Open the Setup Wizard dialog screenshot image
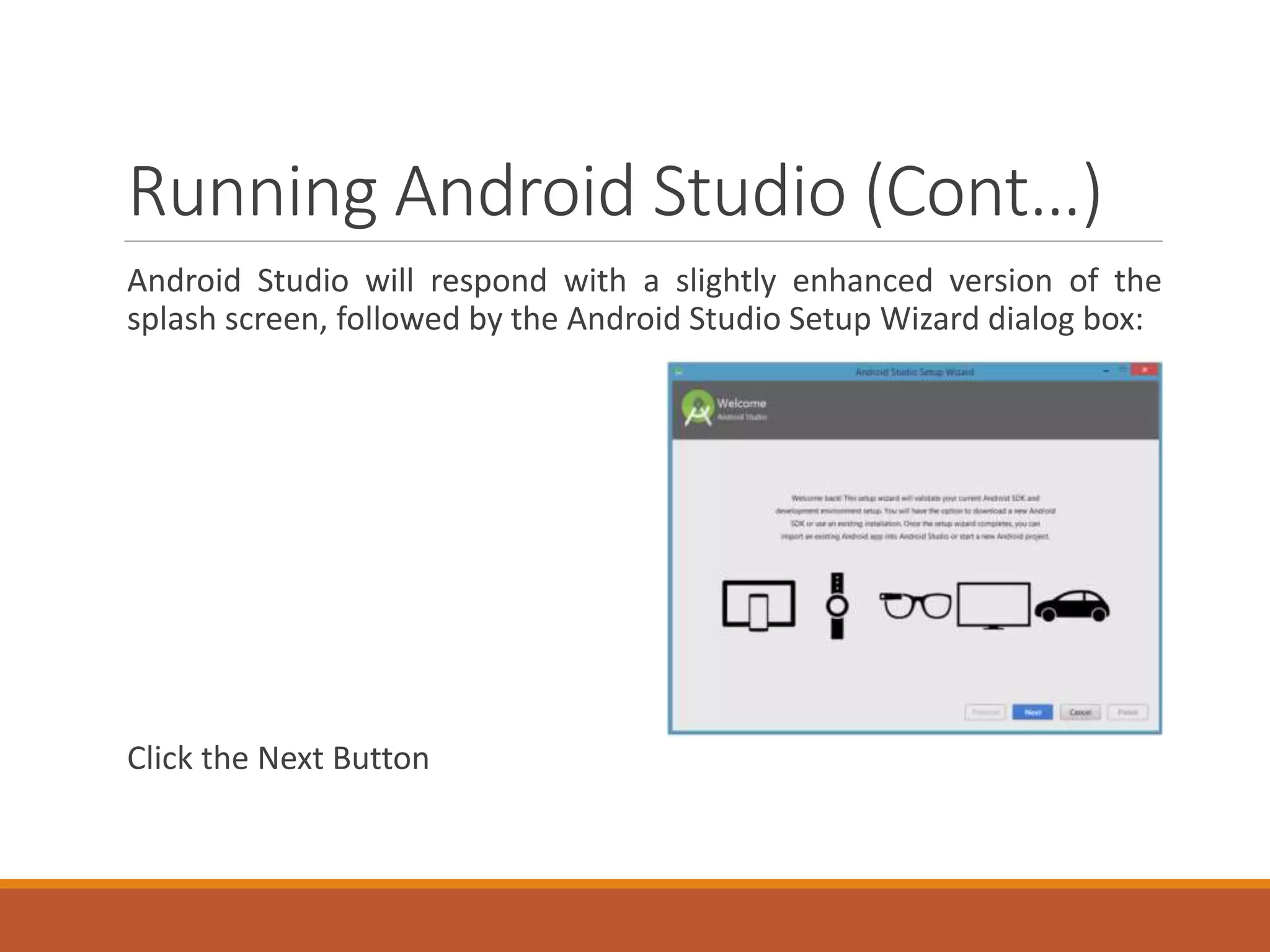The image size is (1270, 952). point(915,548)
